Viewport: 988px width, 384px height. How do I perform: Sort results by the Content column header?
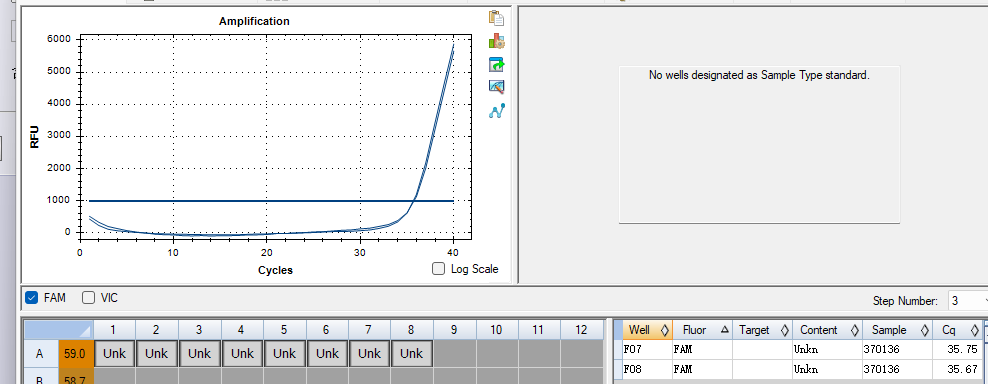pos(827,330)
